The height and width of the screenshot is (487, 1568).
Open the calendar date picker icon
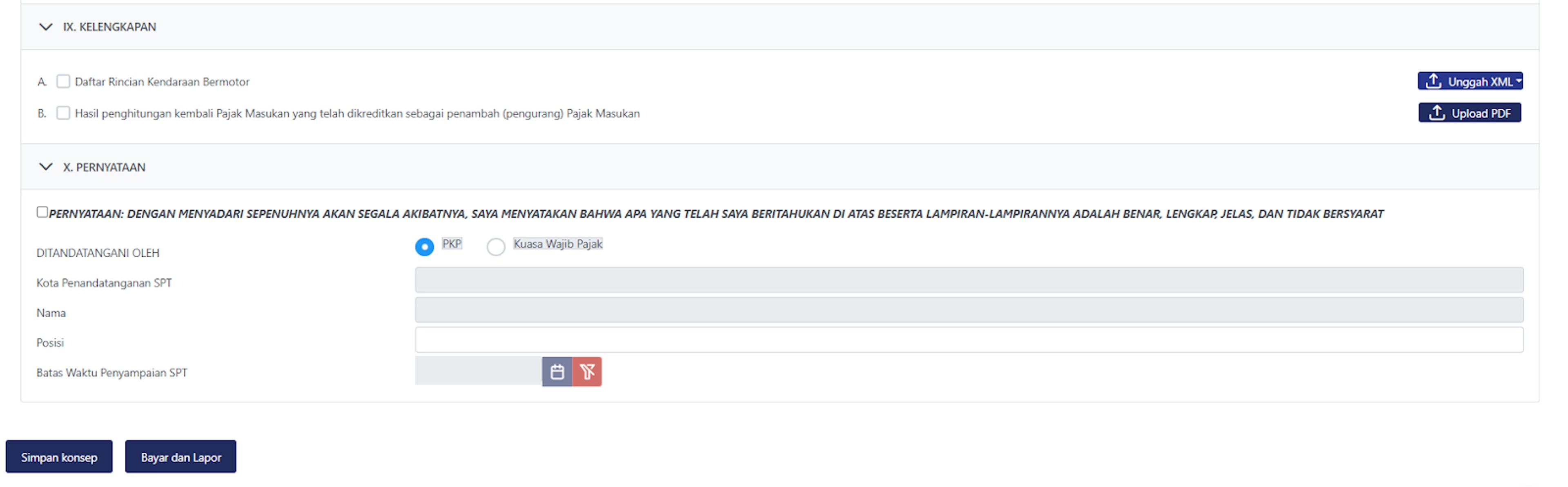click(557, 371)
